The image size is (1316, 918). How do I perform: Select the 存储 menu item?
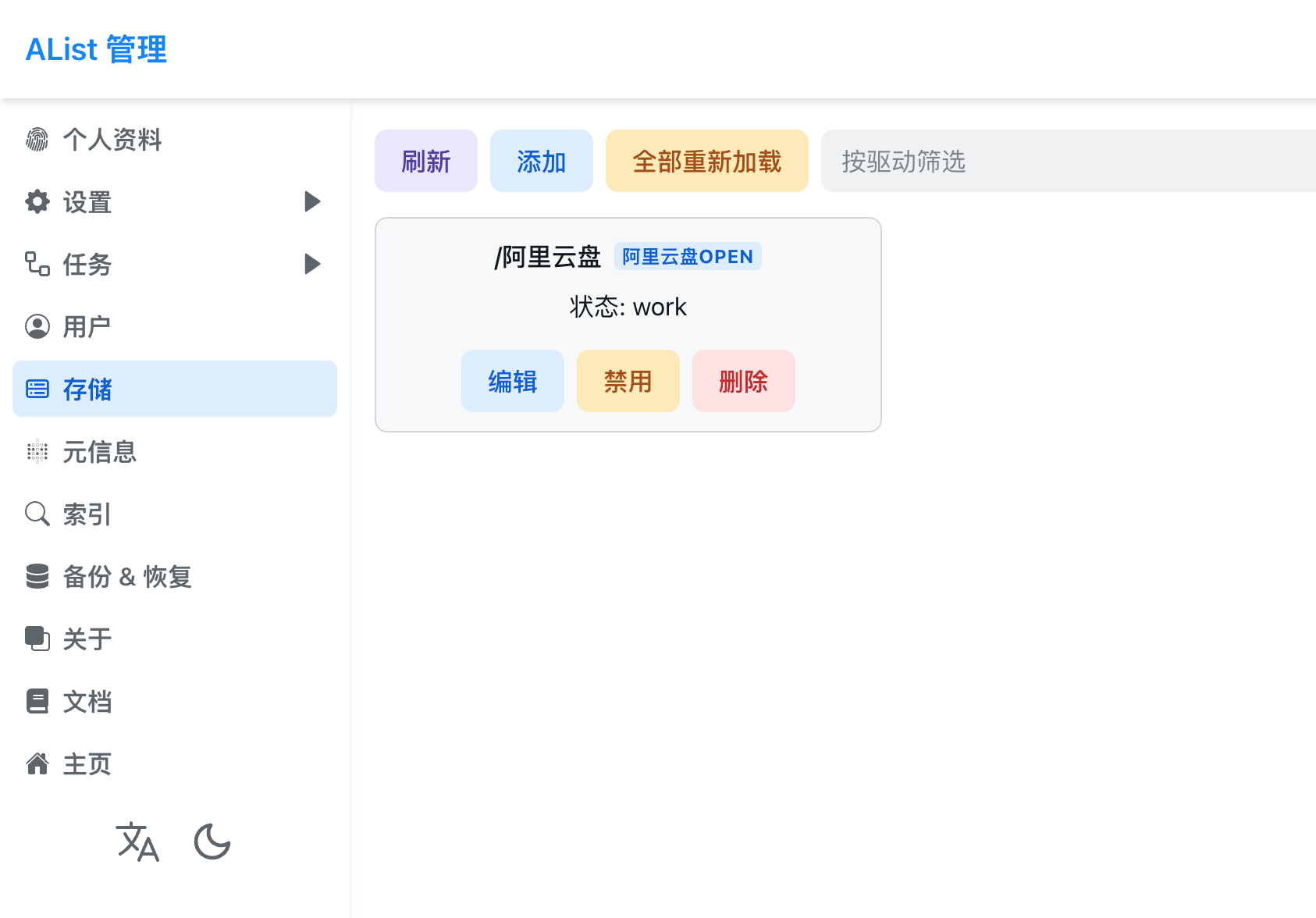[175, 389]
